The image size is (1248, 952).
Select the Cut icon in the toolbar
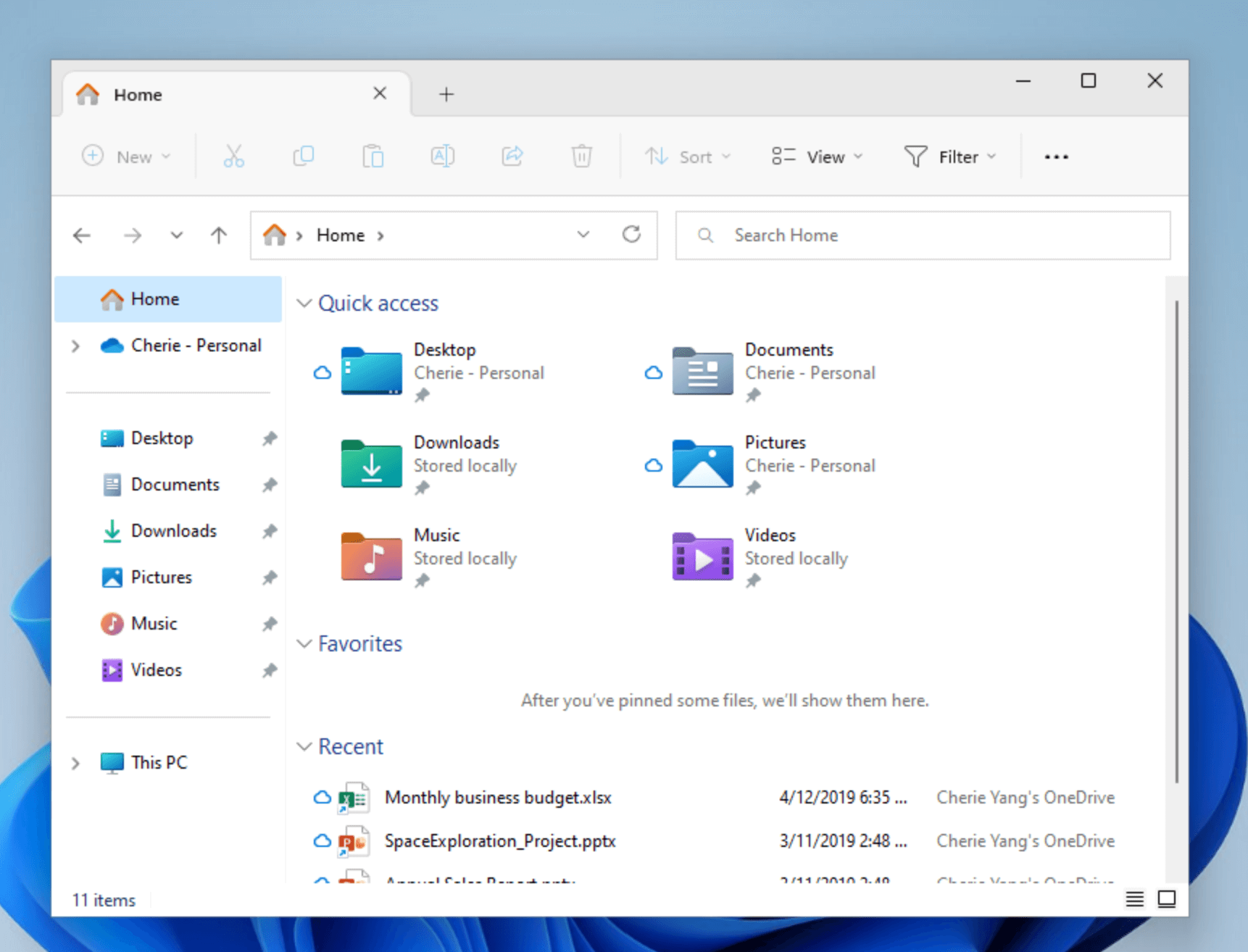(x=233, y=156)
